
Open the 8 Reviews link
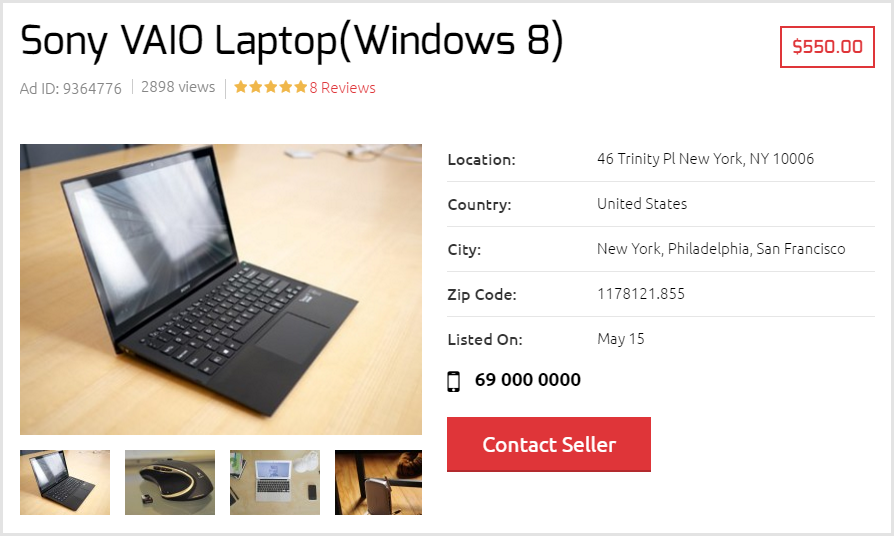(x=342, y=88)
